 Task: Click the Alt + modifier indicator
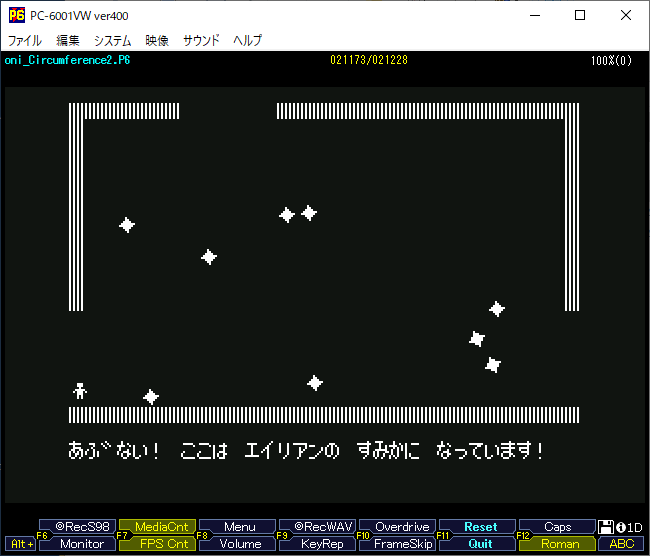point(22,544)
